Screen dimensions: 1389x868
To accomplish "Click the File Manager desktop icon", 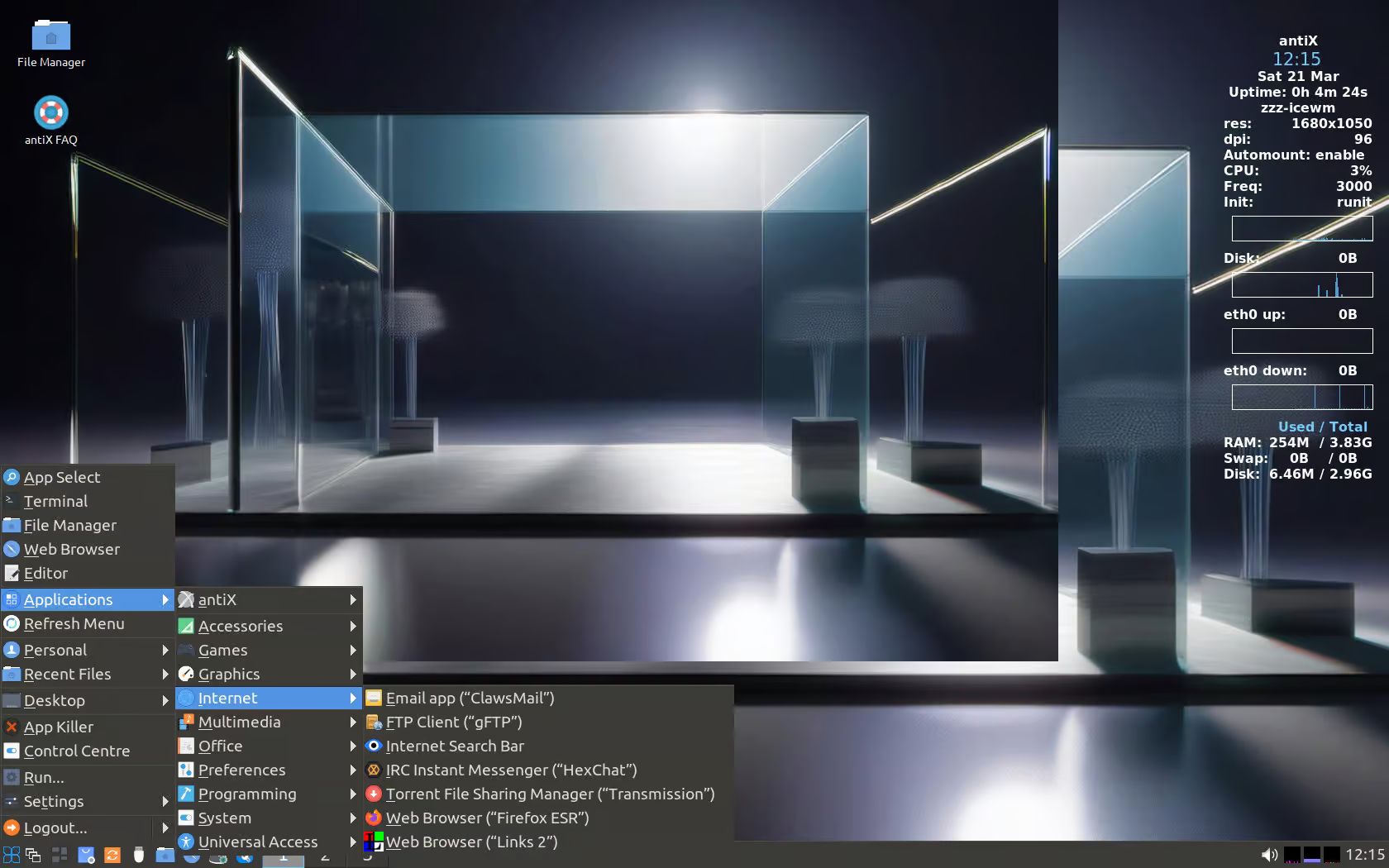I will tap(50, 37).
